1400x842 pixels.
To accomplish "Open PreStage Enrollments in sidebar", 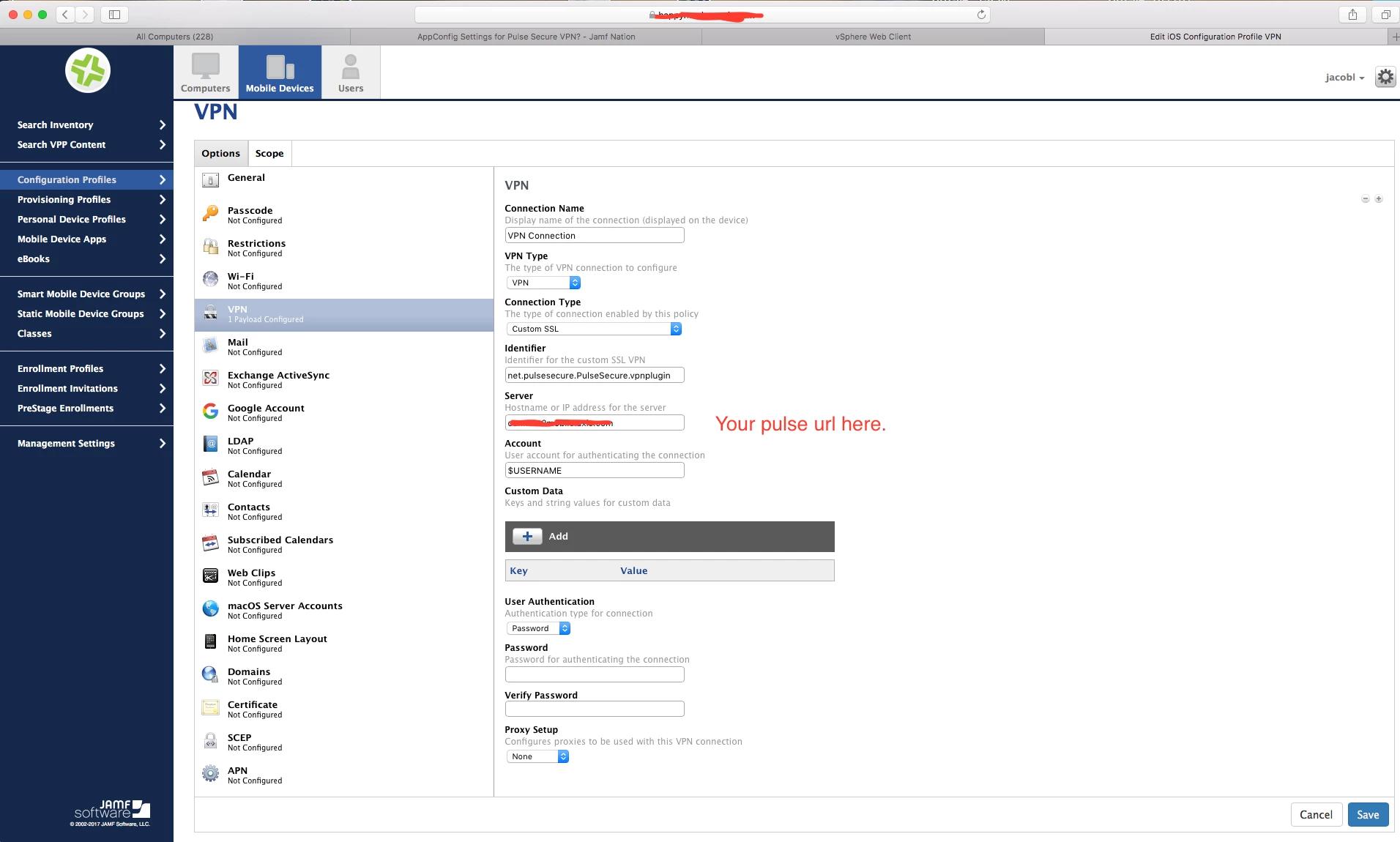I will (x=86, y=408).
